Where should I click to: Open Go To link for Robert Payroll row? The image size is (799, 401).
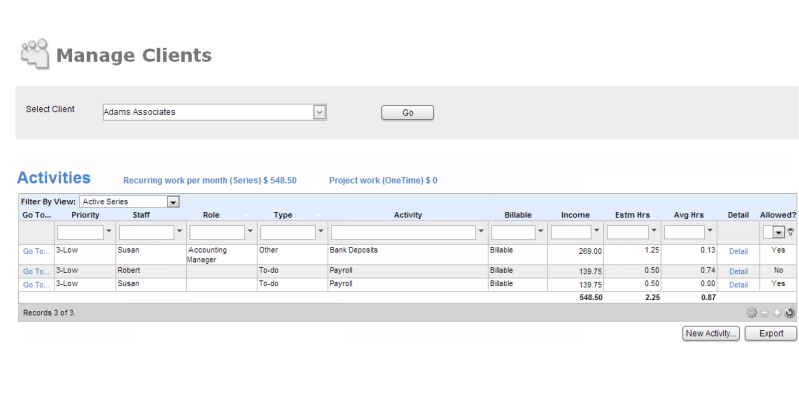[36, 271]
